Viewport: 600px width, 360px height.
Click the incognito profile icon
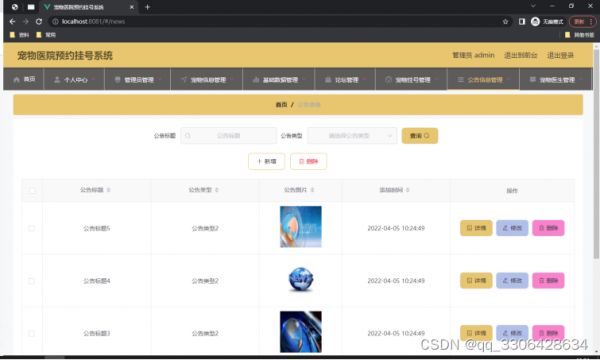pos(535,22)
